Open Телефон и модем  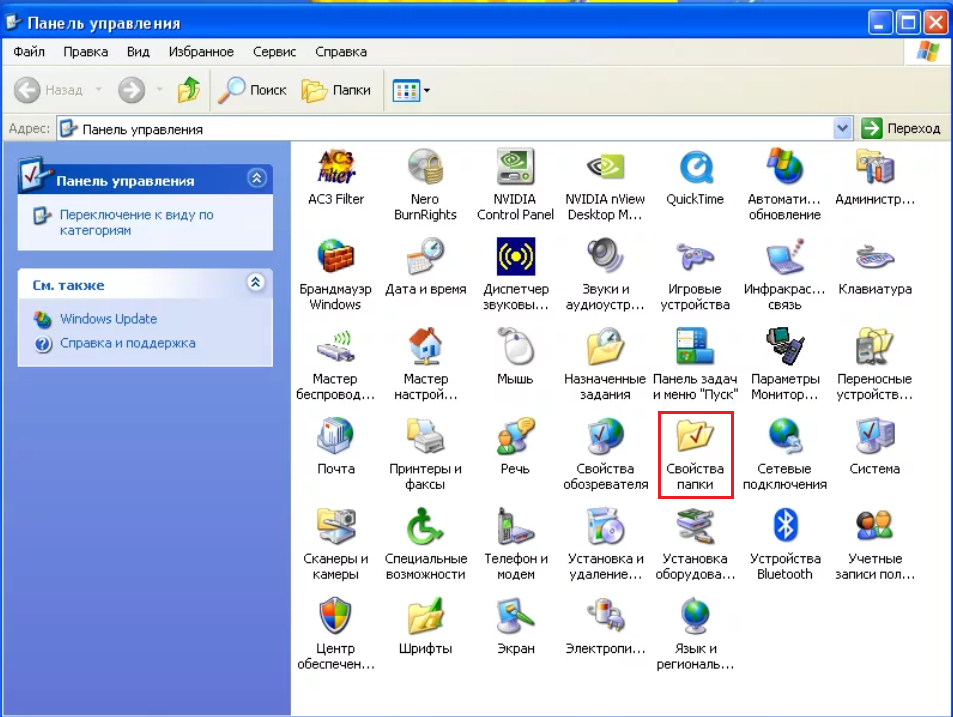pyautogui.click(x=515, y=544)
